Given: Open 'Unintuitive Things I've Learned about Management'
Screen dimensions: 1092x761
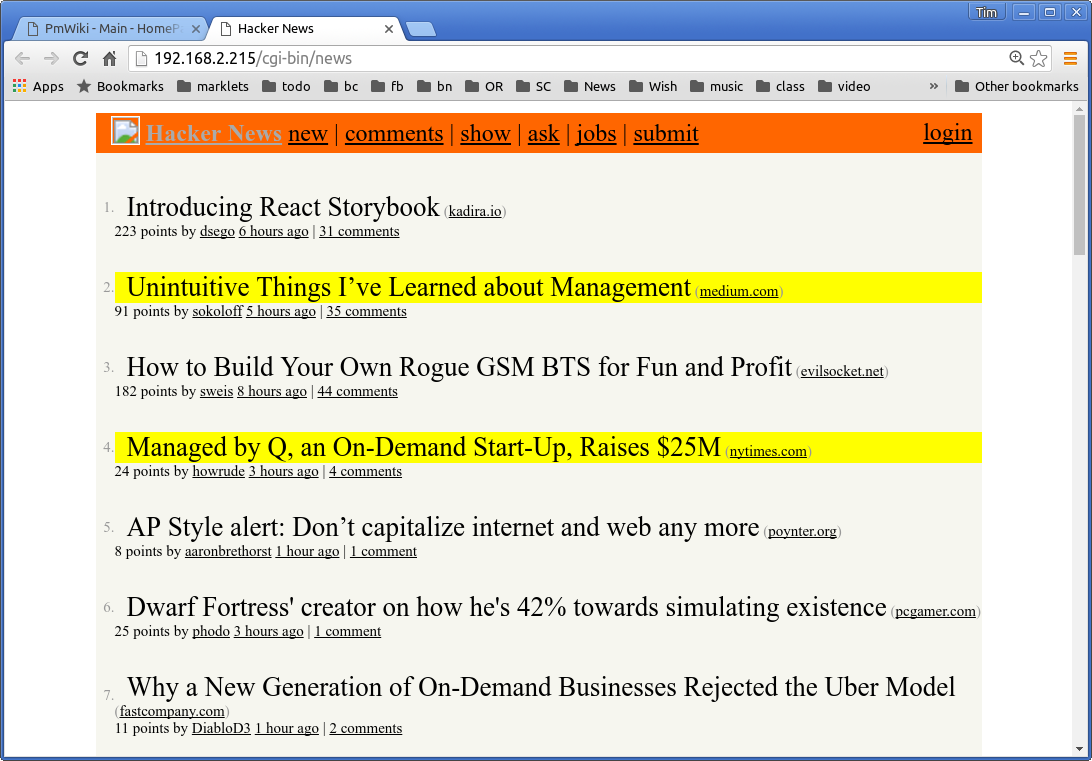Looking at the screenshot, I should pos(409,288).
